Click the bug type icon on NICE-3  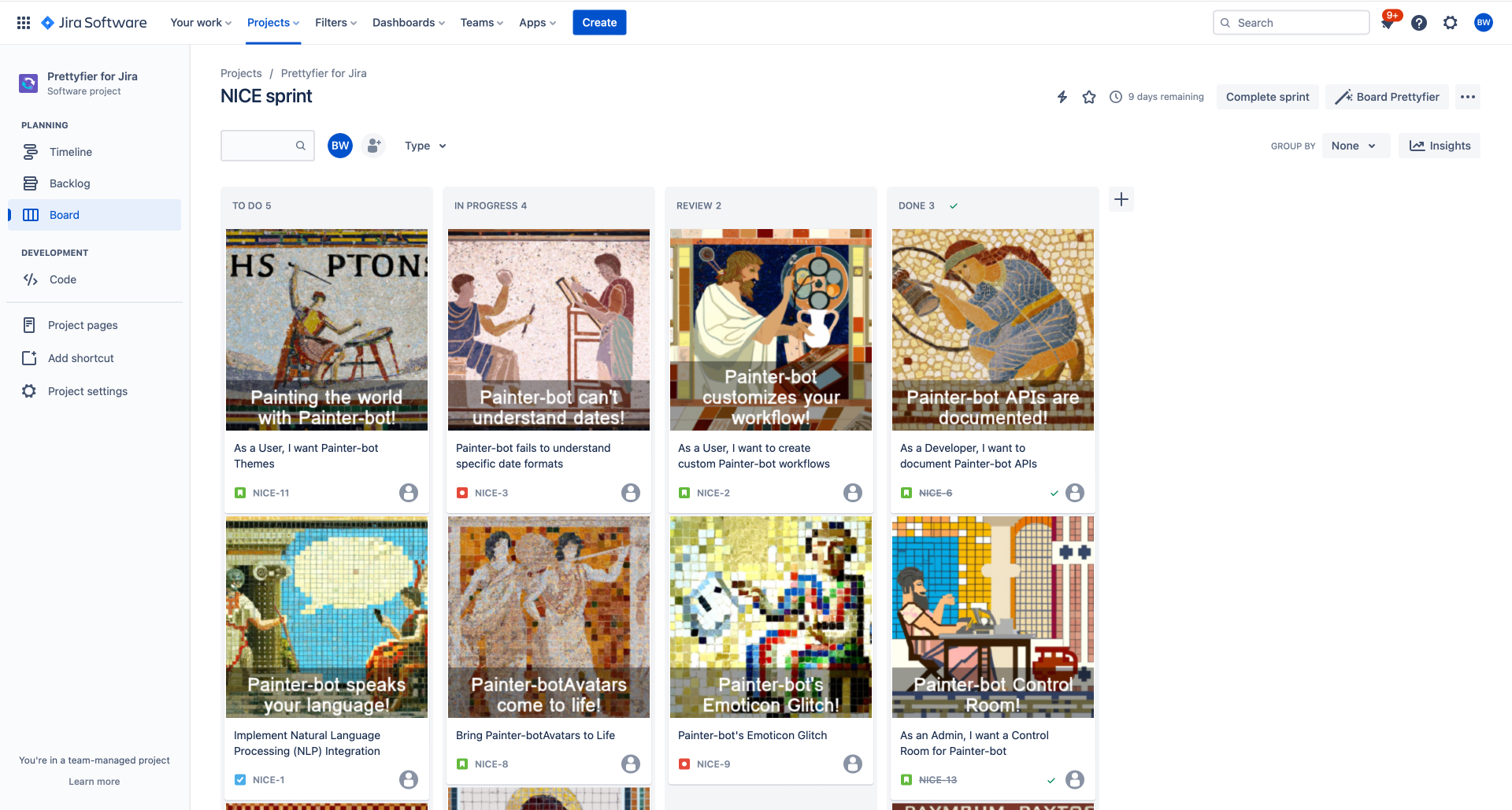click(462, 493)
